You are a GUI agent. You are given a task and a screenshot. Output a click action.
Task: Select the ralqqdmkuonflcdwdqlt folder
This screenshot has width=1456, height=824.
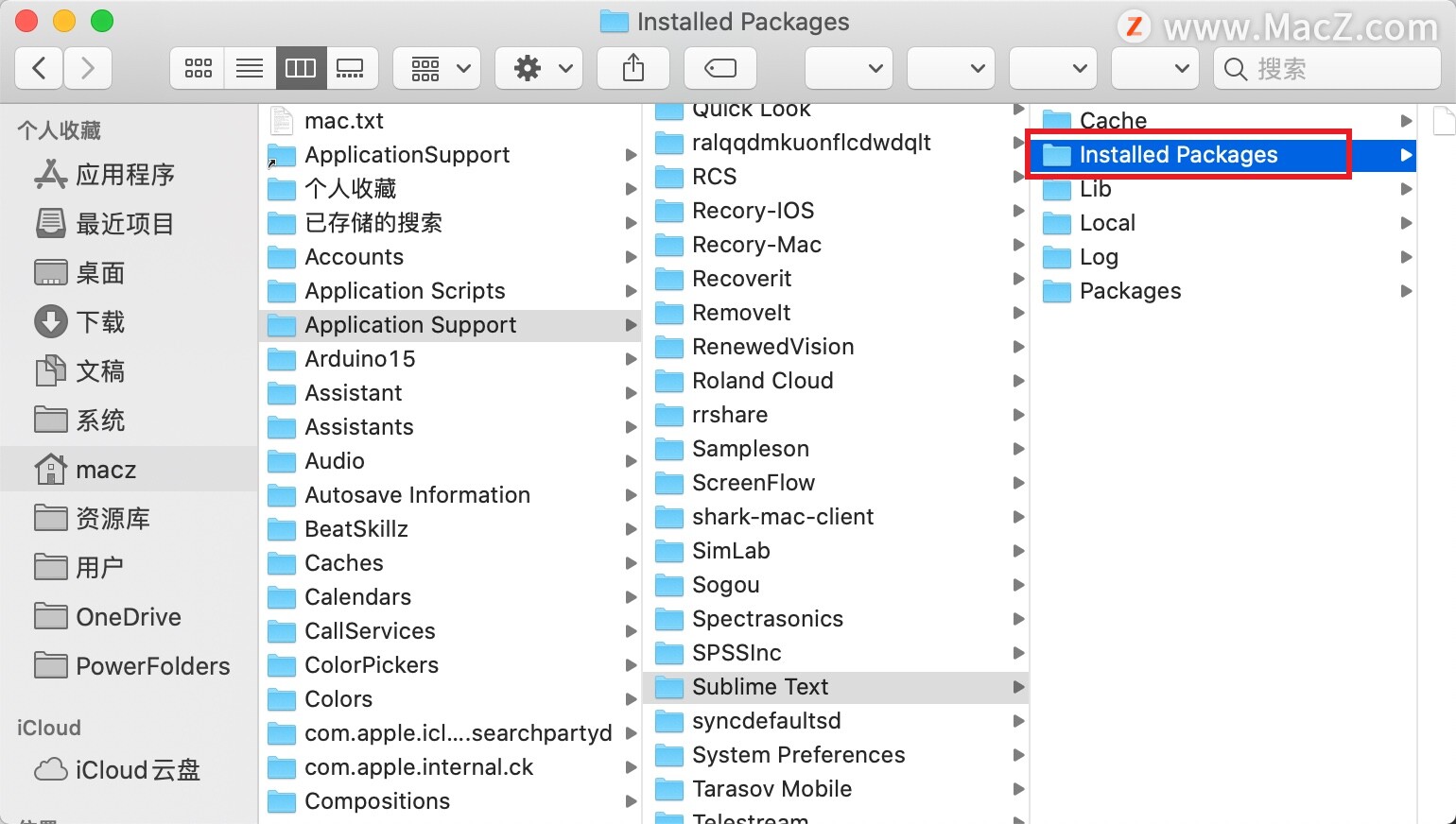(x=836, y=143)
